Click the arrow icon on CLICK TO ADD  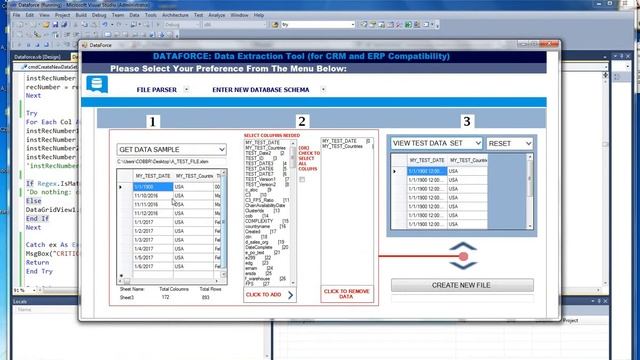[290, 295]
